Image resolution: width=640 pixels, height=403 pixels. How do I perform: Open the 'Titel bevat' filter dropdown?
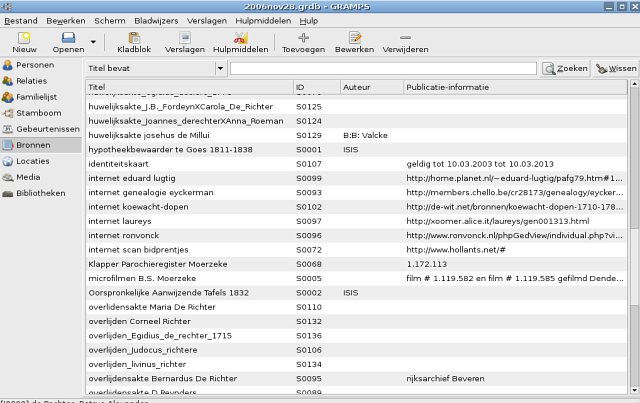[155, 69]
